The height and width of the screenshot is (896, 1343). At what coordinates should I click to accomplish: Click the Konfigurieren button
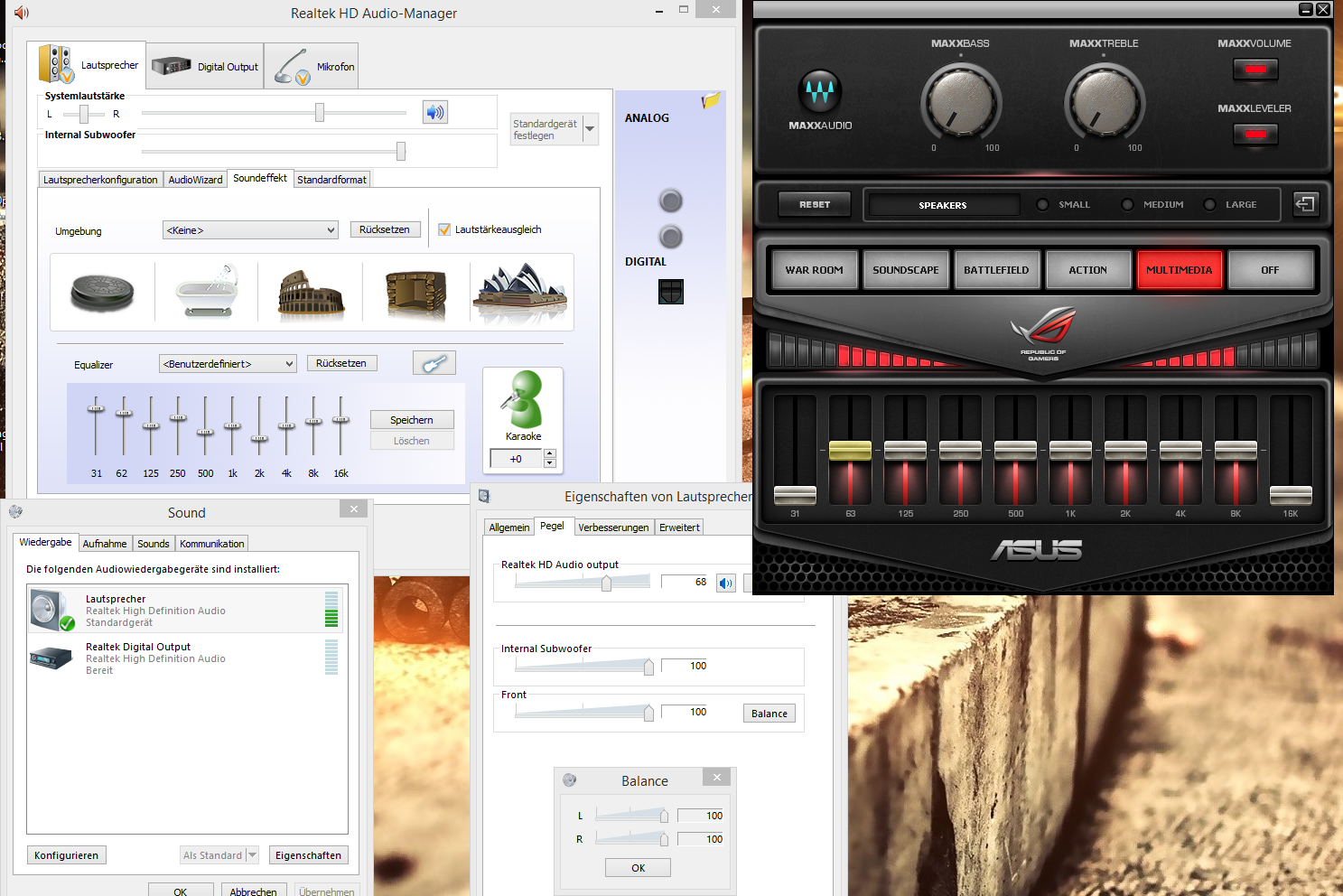[67, 855]
